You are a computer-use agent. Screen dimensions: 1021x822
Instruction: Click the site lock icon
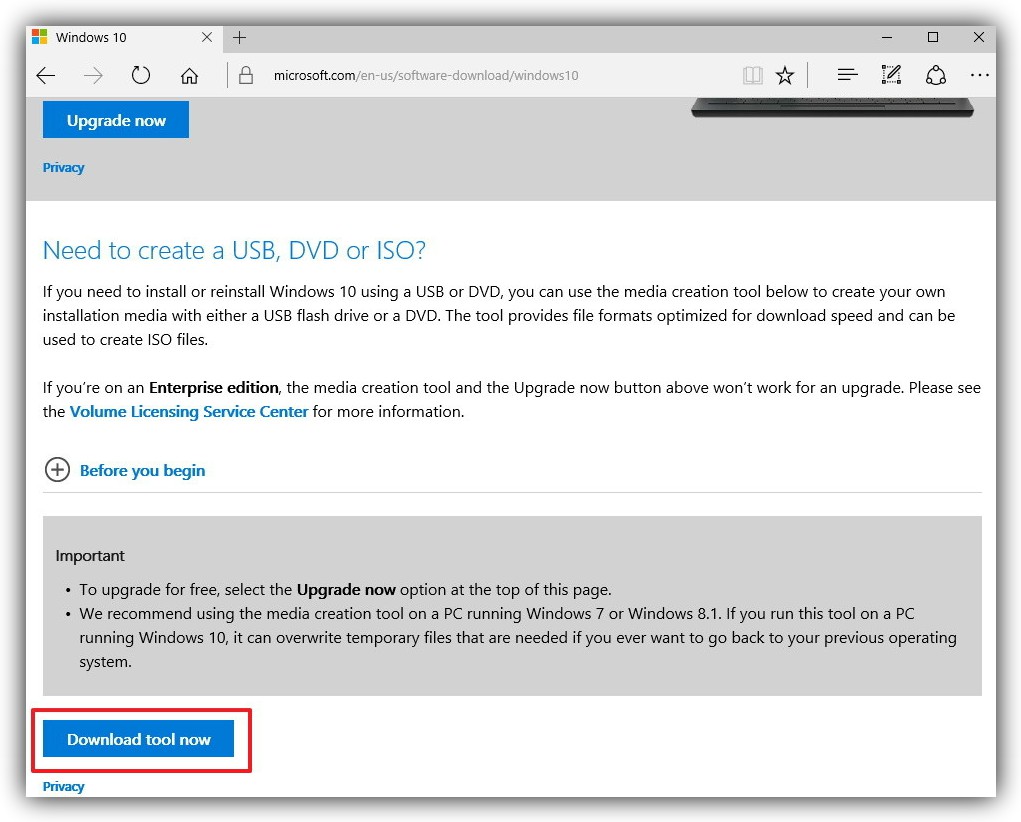(245, 75)
